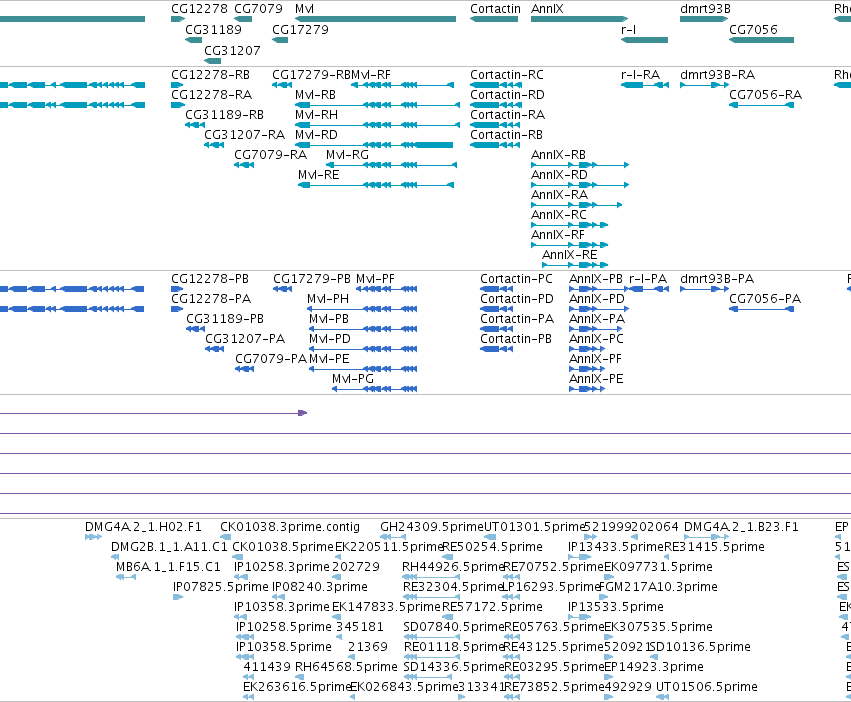Open the CG17279 gene label

(300, 29)
